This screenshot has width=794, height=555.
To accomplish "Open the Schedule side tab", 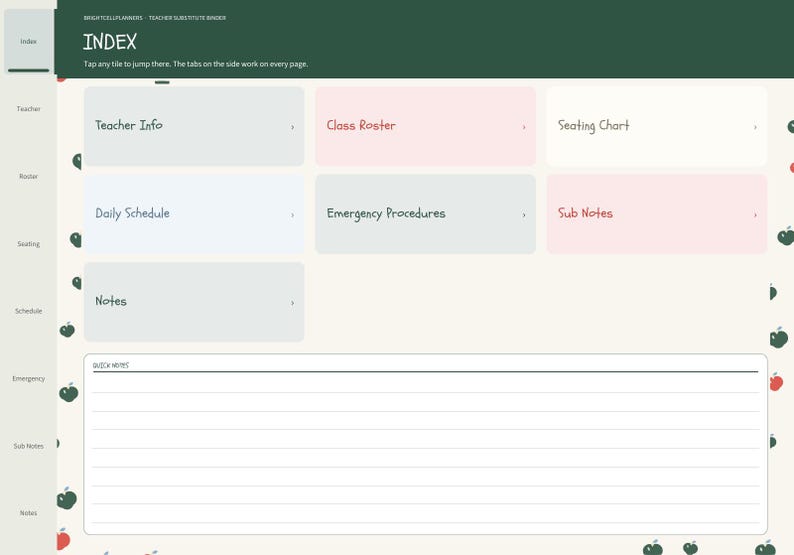I will (x=28, y=311).
